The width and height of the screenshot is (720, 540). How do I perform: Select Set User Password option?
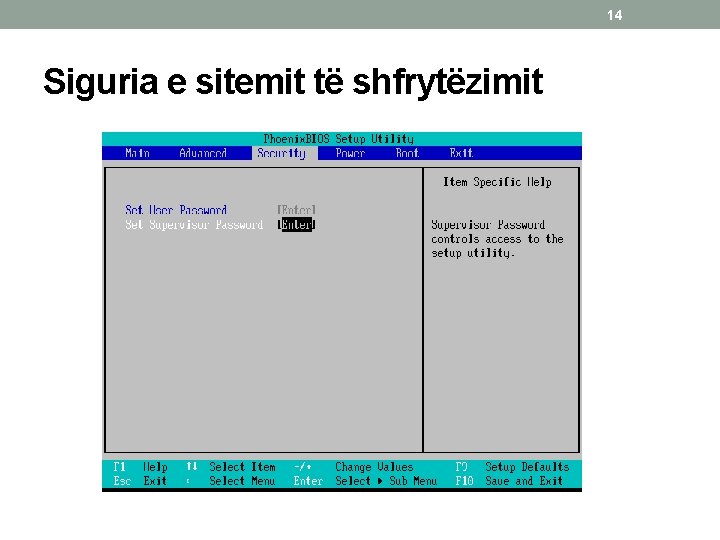click(176, 210)
